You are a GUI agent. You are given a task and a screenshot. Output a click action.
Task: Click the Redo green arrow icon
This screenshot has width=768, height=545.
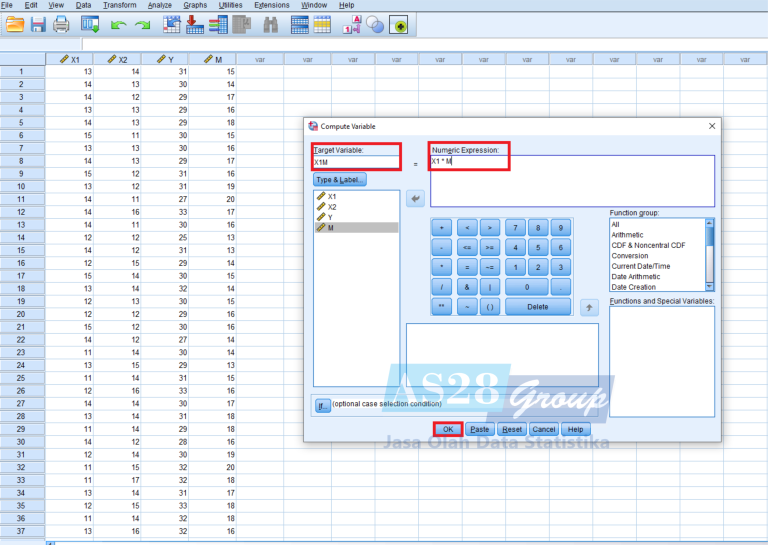143,24
